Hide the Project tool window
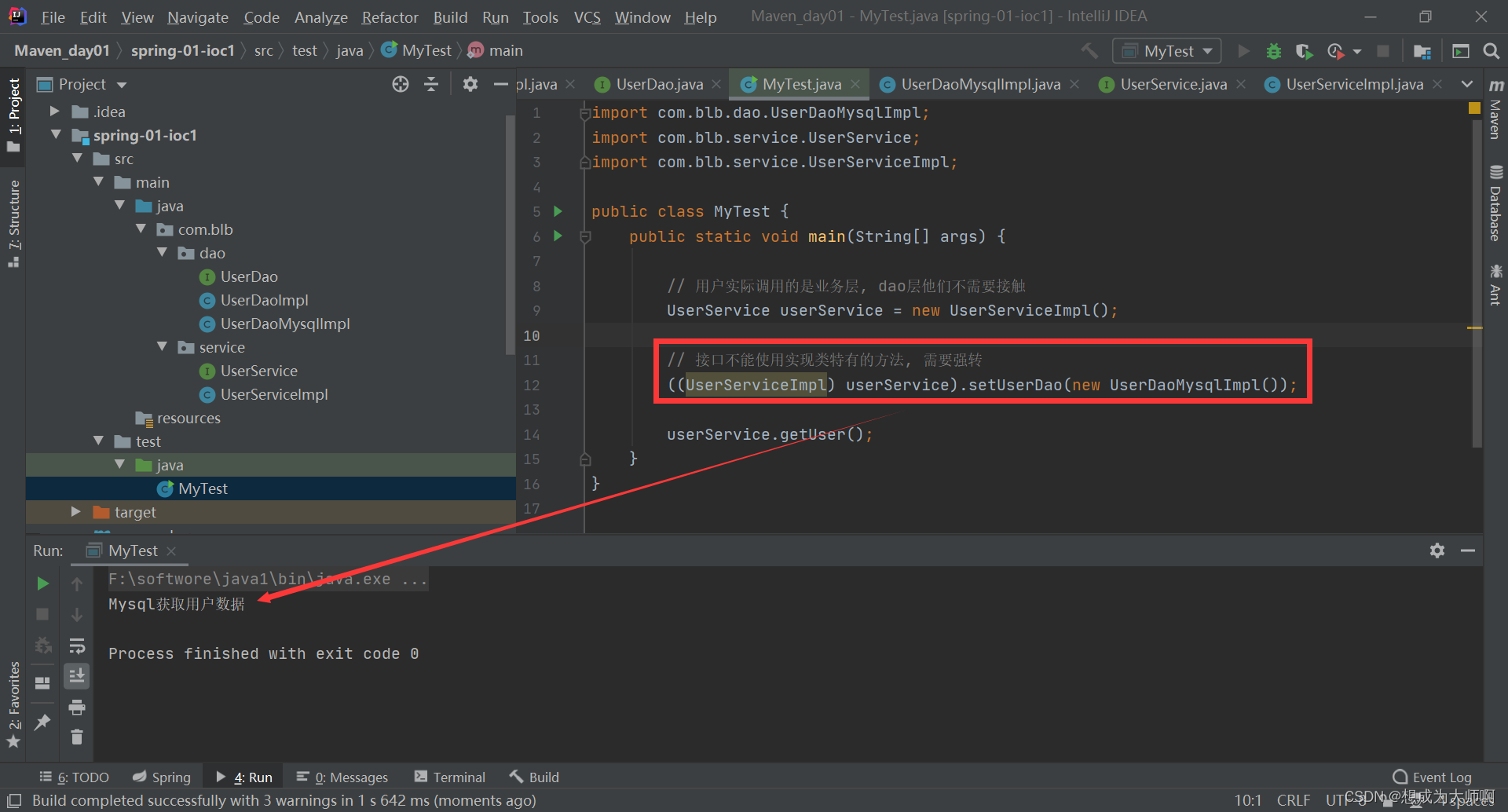Image resolution: width=1508 pixels, height=812 pixels. [501, 84]
